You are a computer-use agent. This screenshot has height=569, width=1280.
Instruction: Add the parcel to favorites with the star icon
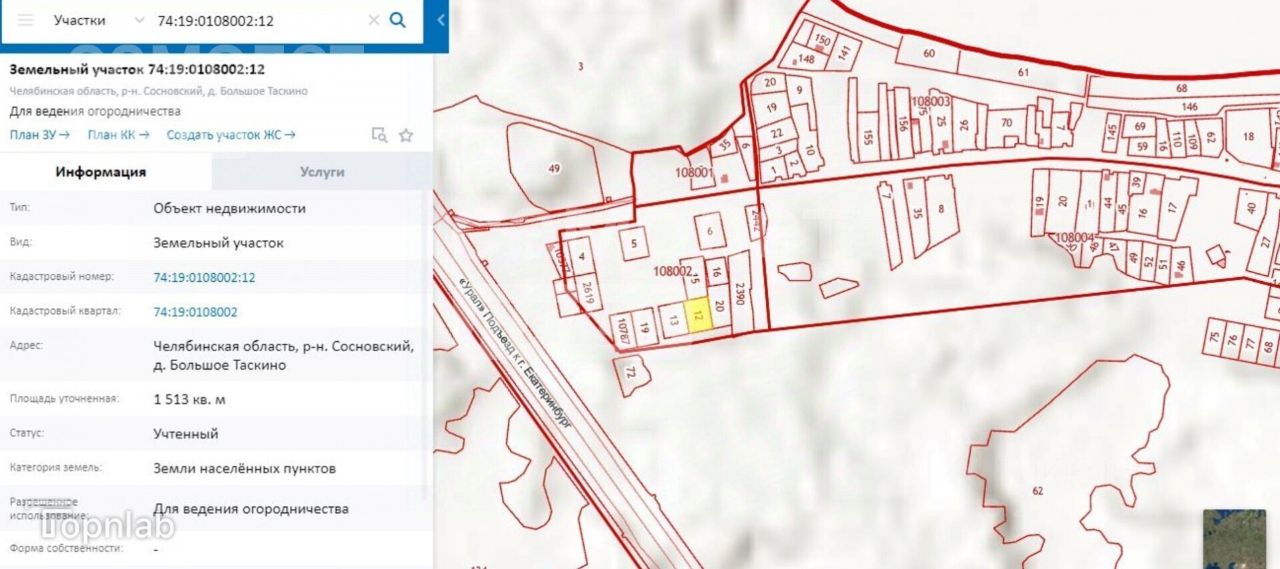[406, 135]
